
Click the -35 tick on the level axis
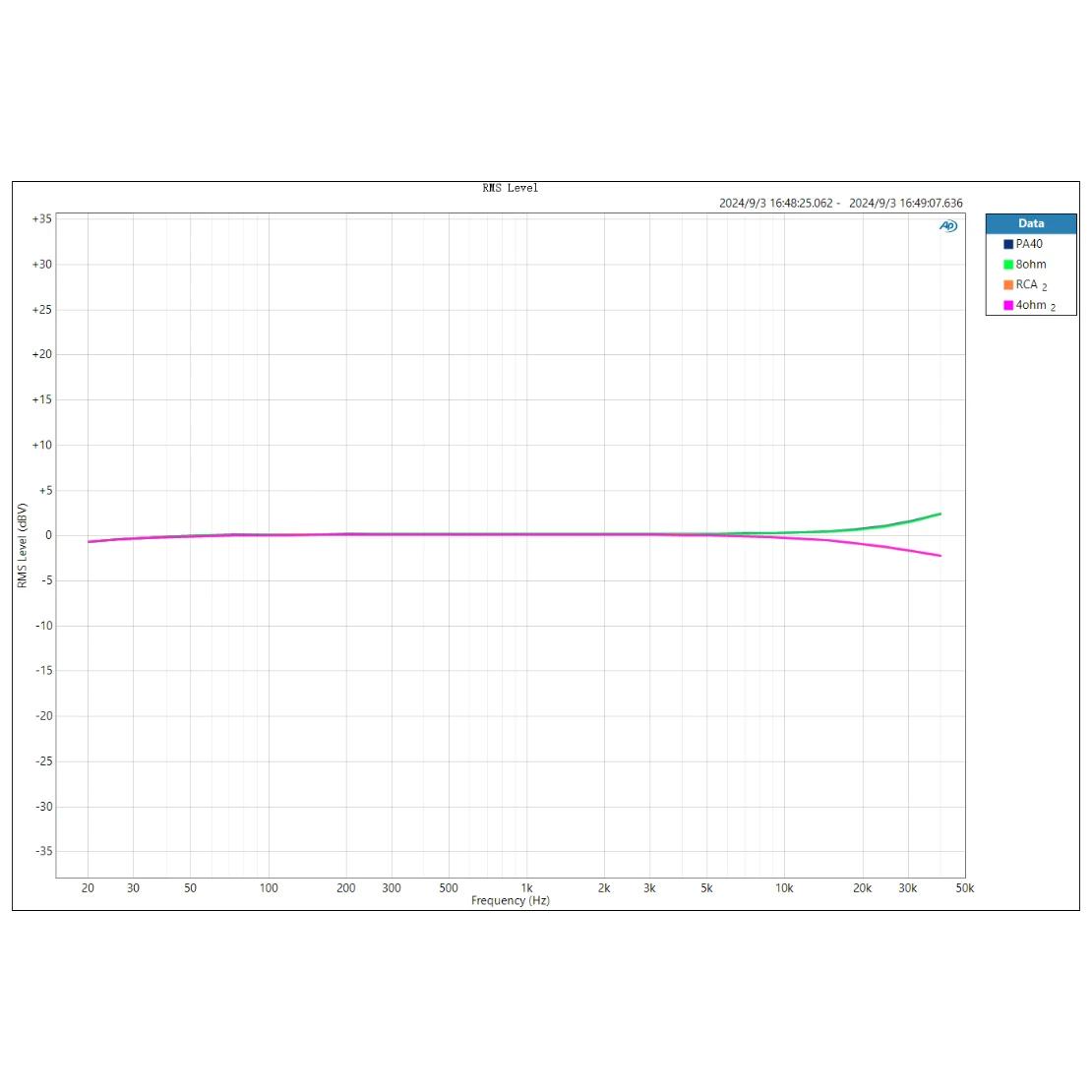click(41, 852)
